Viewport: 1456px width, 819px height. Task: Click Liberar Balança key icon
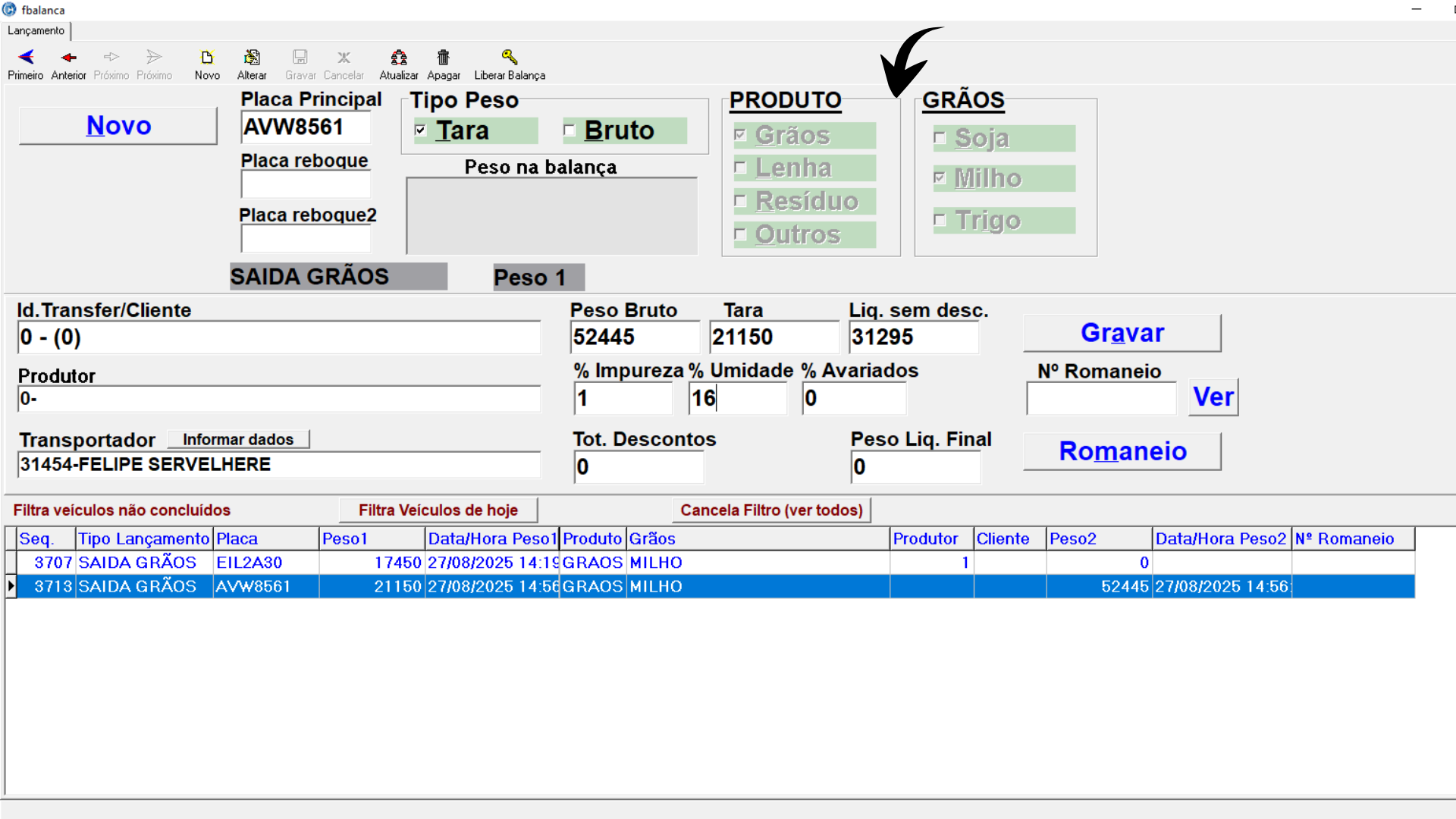(x=510, y=58)
